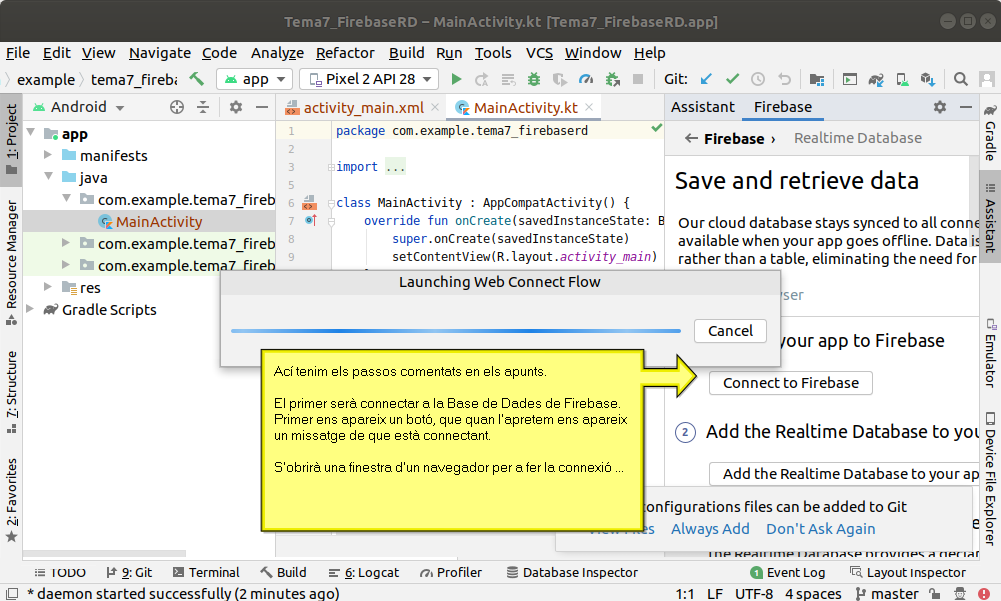The width and height of the screenshot is (1001, 601).
Task: Click the red error indicator in status bar
Action: tap(984, 593)
